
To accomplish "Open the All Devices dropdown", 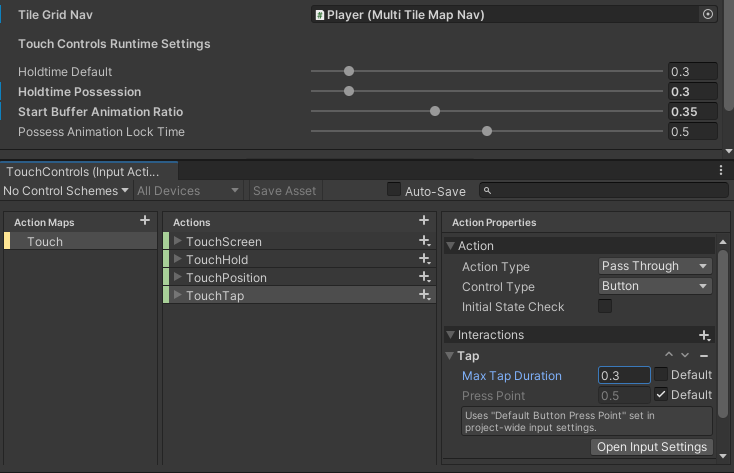I will 188,191.
